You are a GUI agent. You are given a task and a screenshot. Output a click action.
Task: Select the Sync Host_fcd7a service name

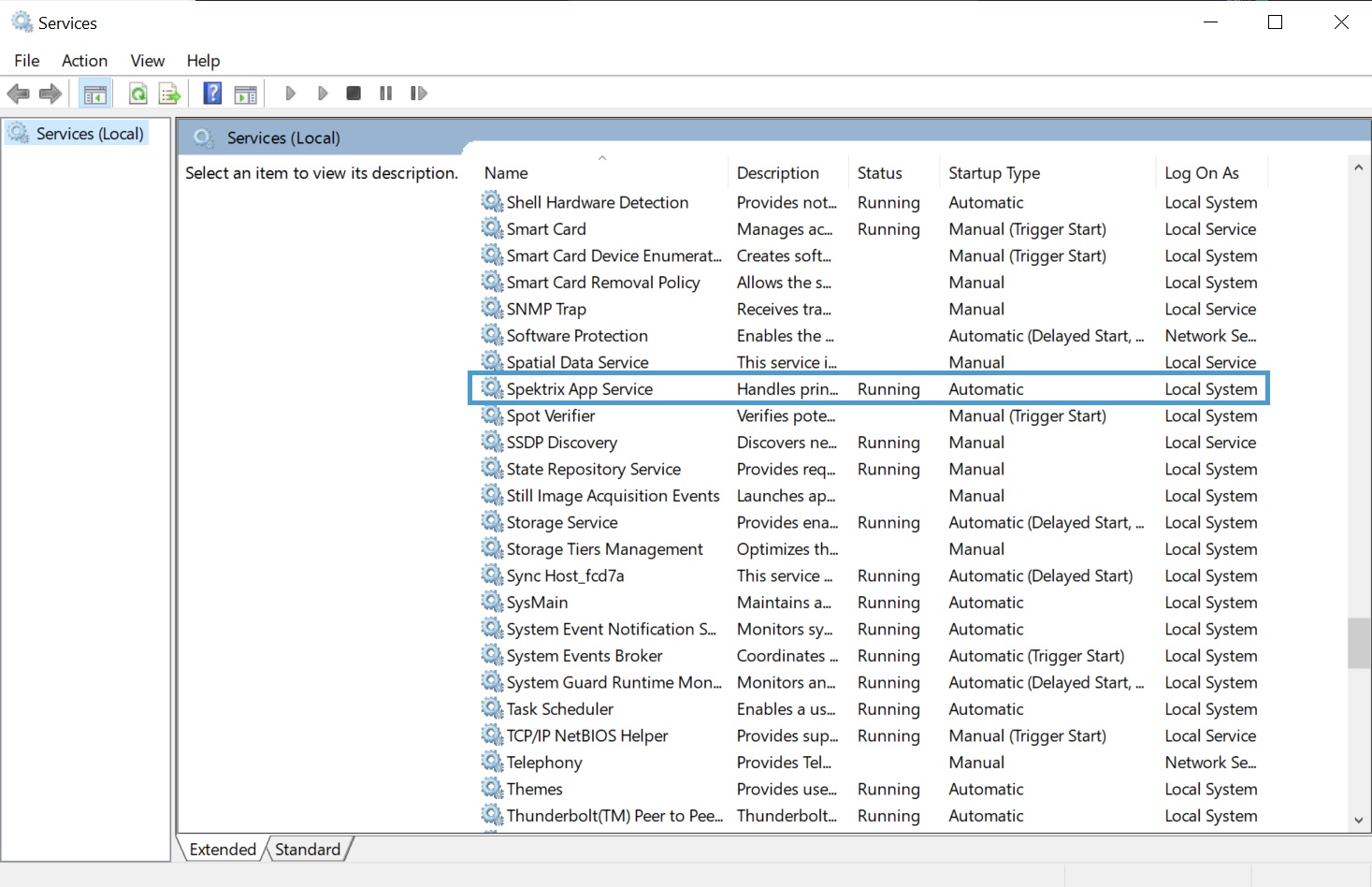pyautogui.click(x=565, y=575)
